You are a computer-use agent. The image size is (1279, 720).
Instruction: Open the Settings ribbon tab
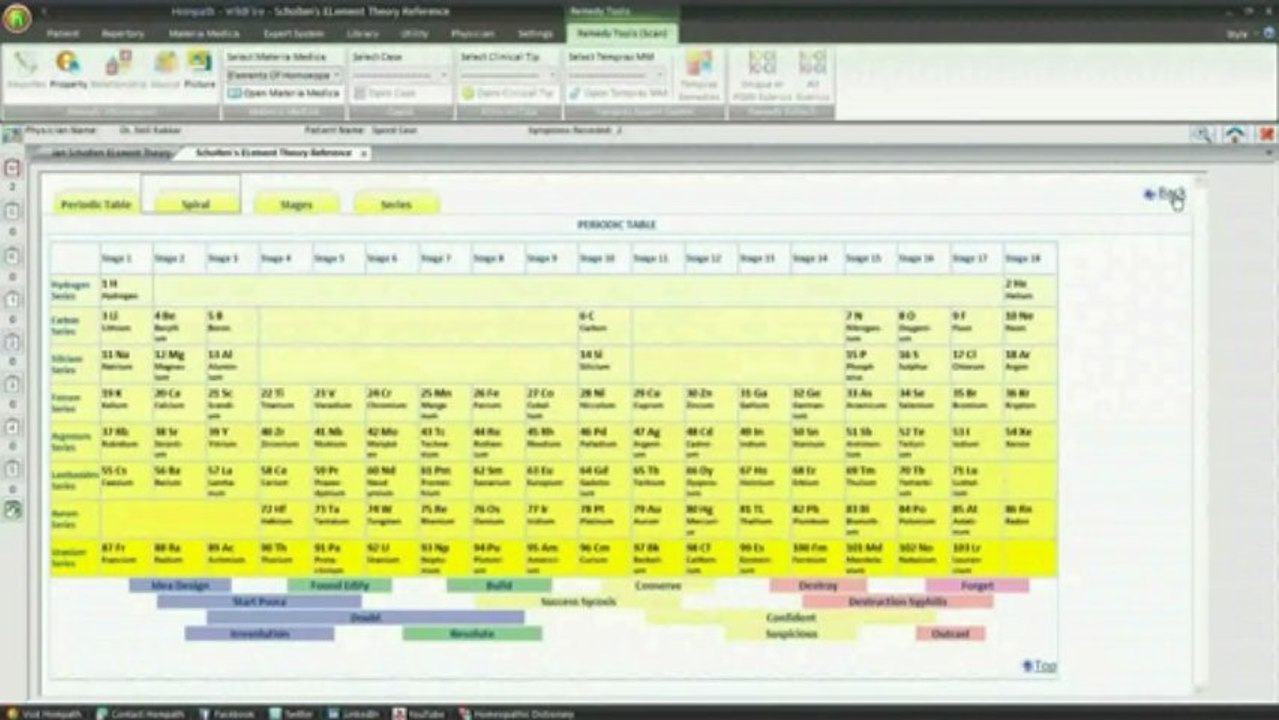(535, 33)
